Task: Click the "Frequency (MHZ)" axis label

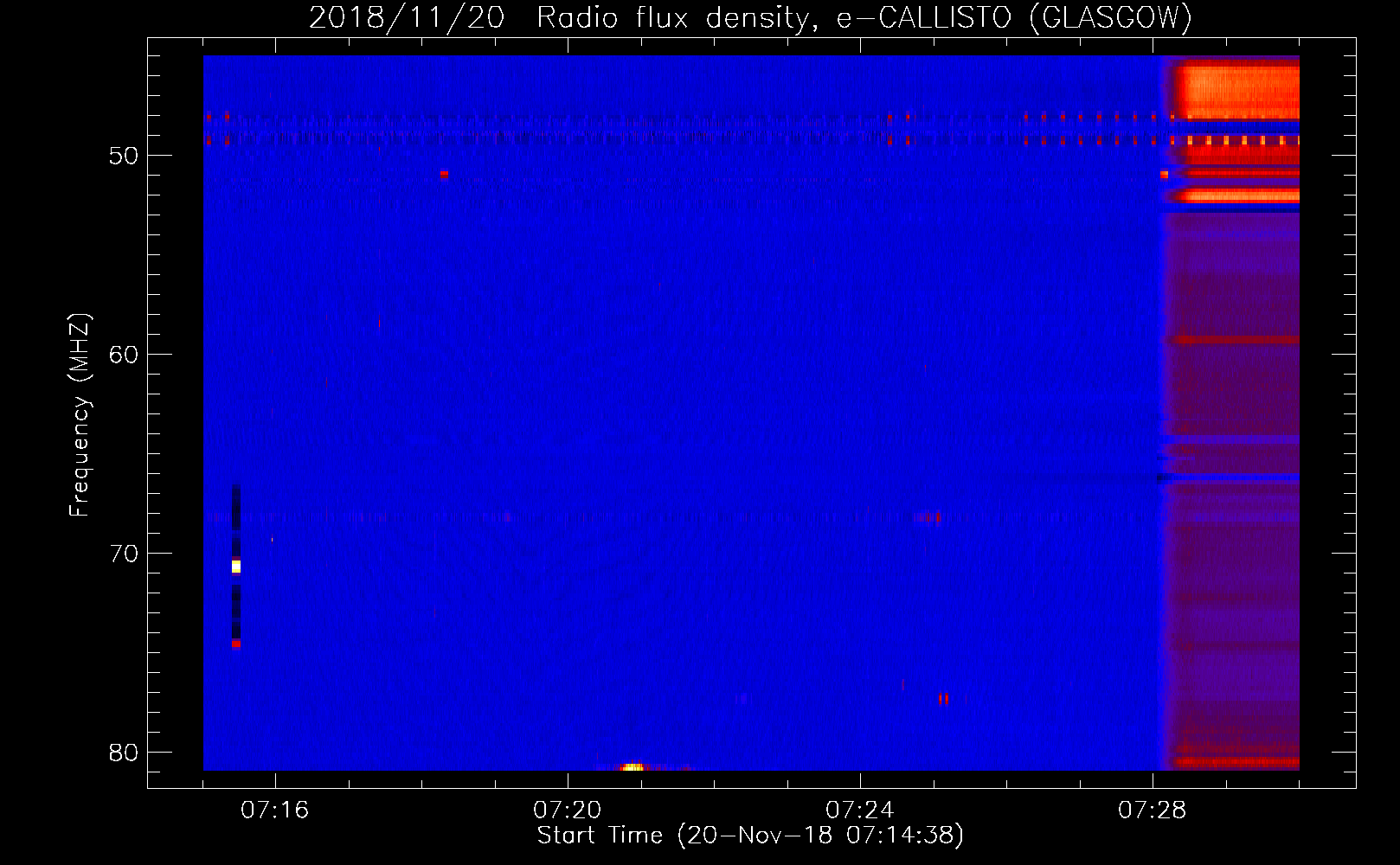Action: tap(79, 415)
